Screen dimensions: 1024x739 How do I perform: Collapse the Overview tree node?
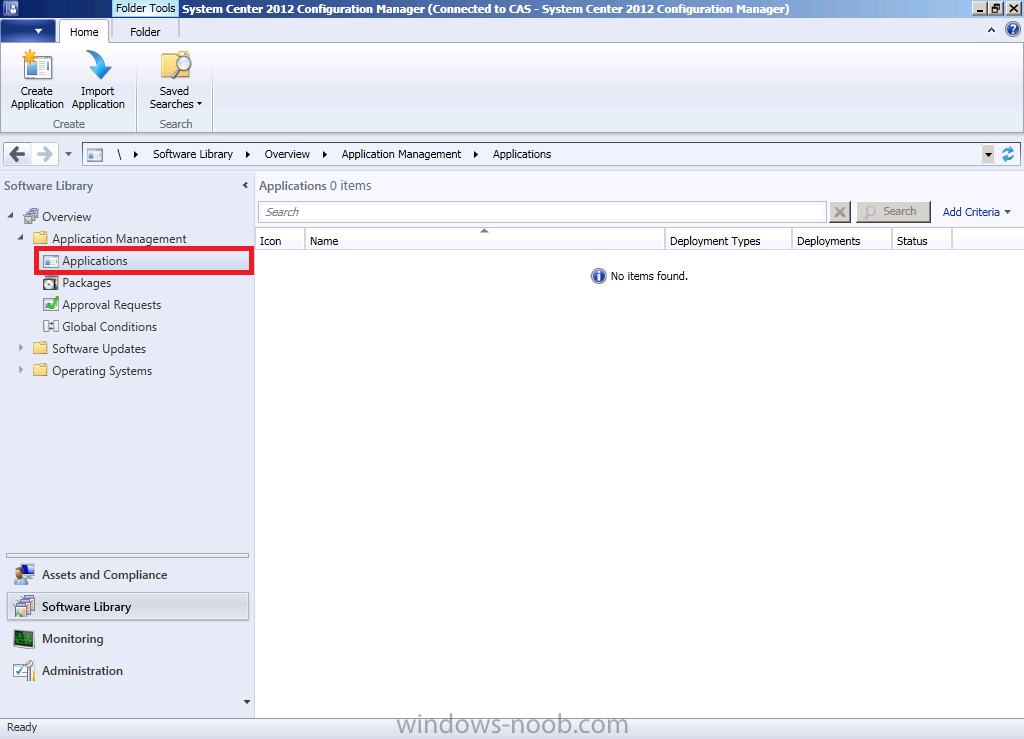coord(10,215)
